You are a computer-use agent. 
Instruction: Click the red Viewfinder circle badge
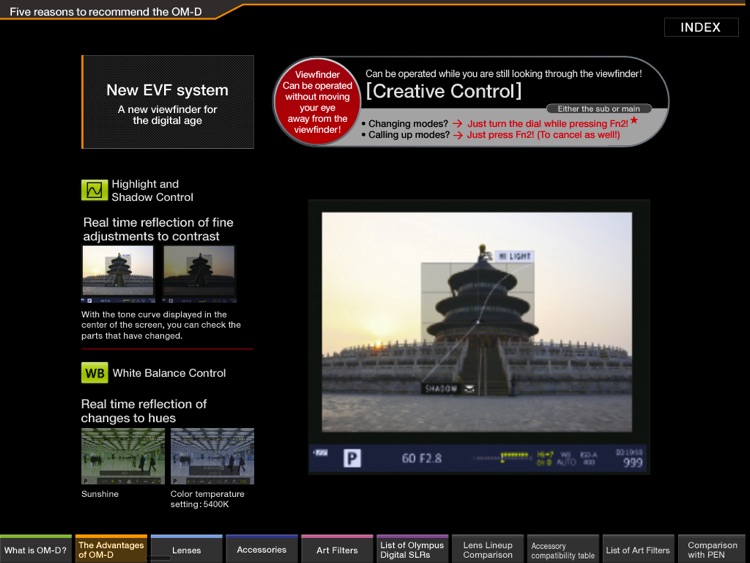tap(317, 101)
